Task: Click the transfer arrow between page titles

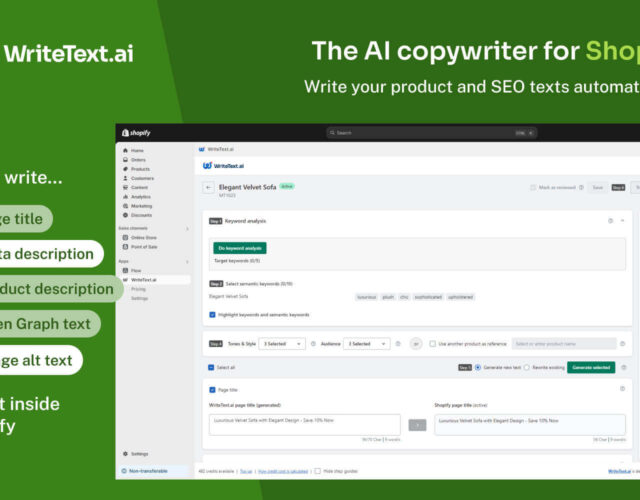Action: point(417,425)
